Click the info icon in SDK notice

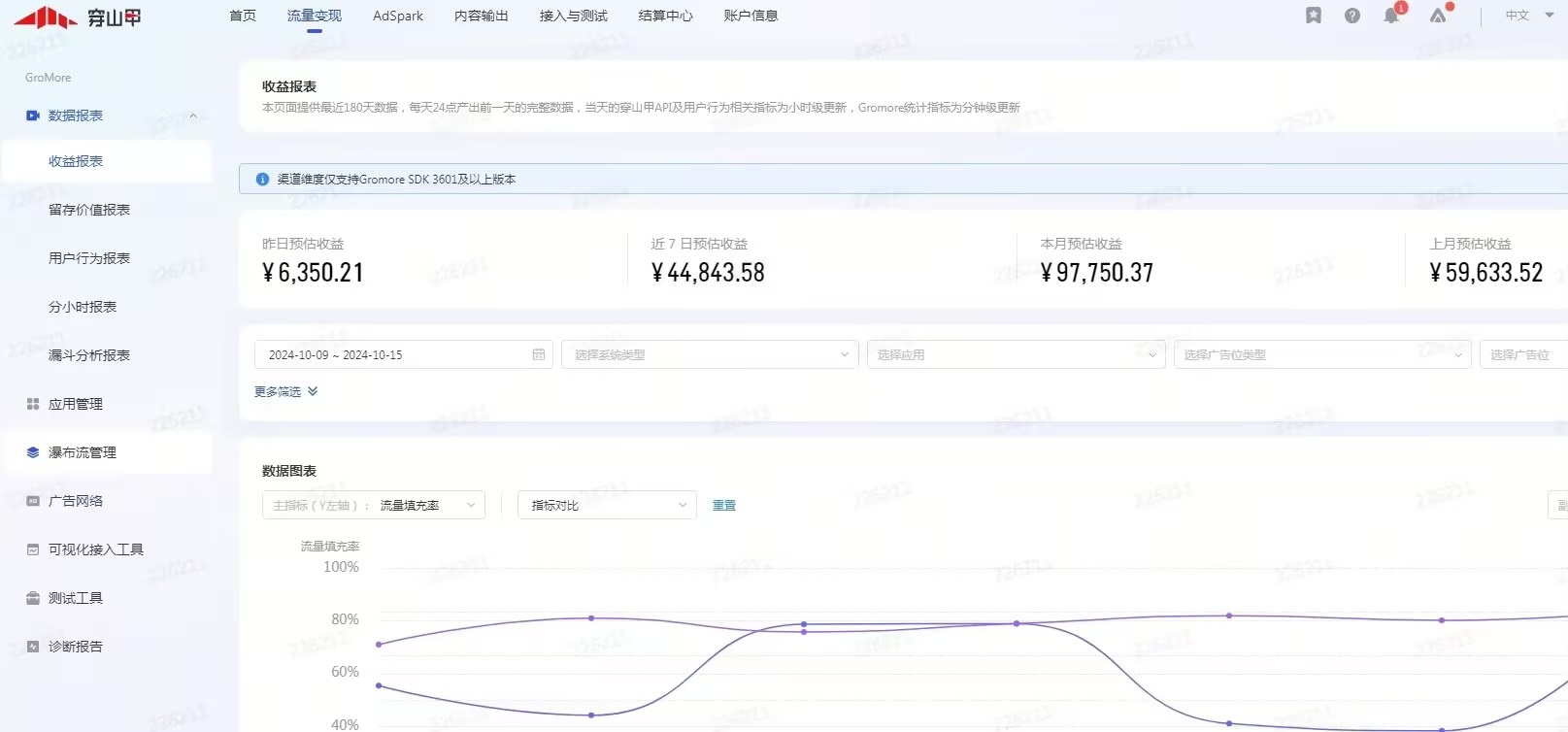tap(262, 179)
